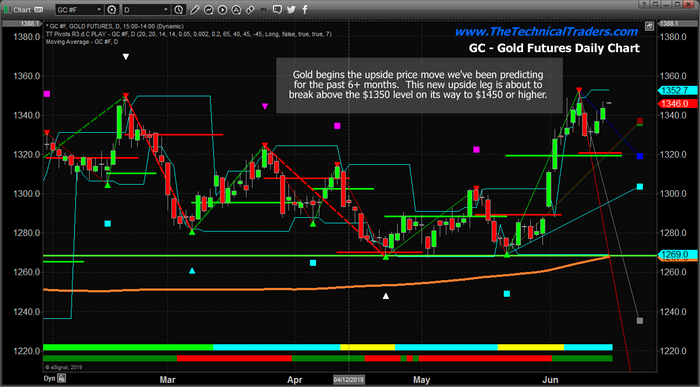This screenshot has width=700, height=387.
Task: Click the cyan 1352.7 price marker
Action: 677,91
